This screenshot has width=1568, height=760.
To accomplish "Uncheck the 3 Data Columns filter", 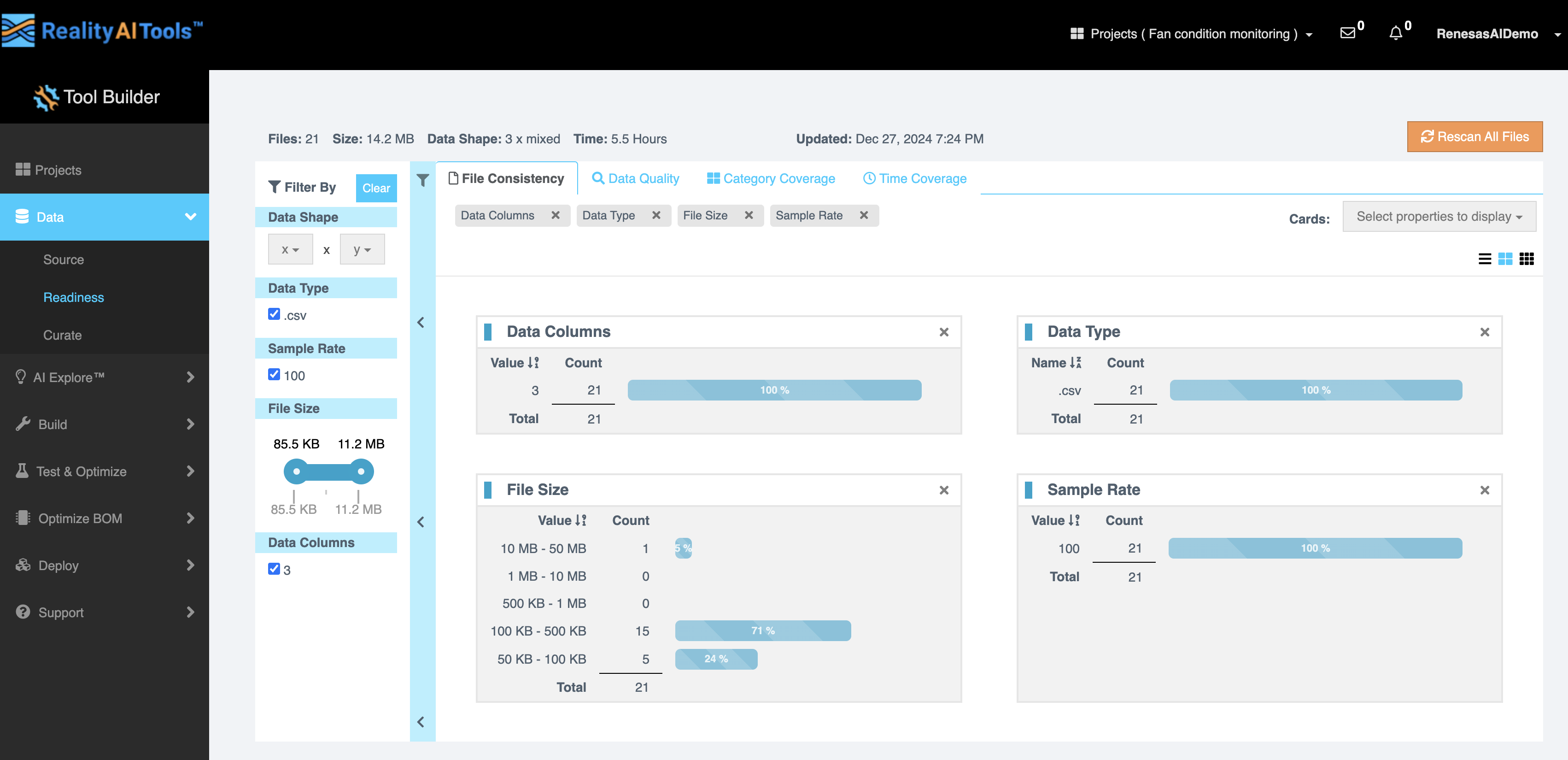I will tap(274, 568).
